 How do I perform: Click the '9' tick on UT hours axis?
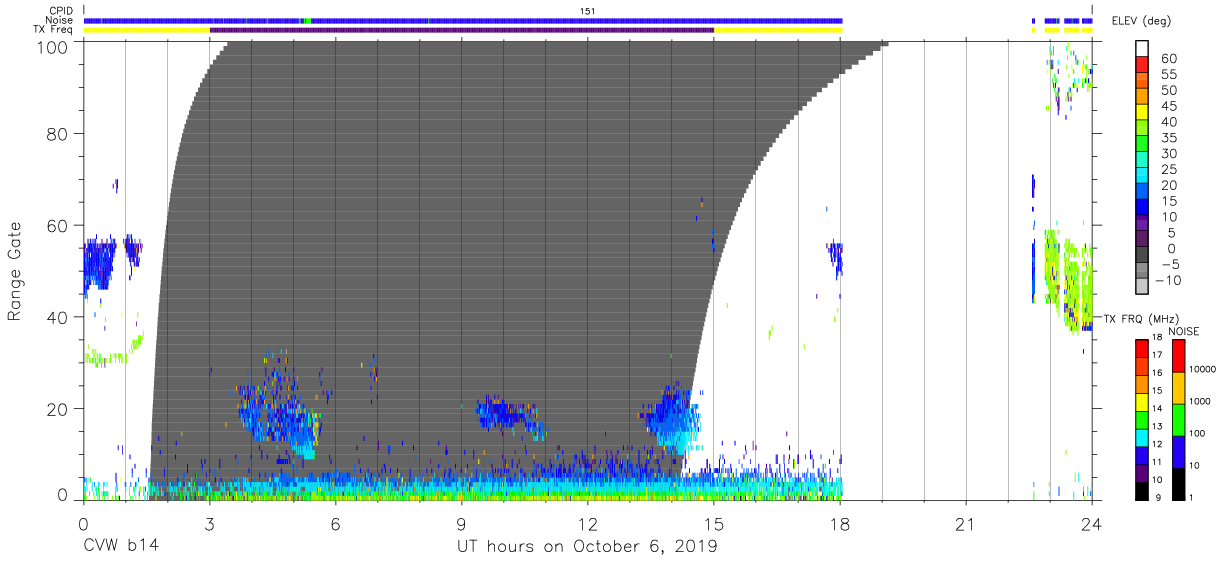[461, 524]
